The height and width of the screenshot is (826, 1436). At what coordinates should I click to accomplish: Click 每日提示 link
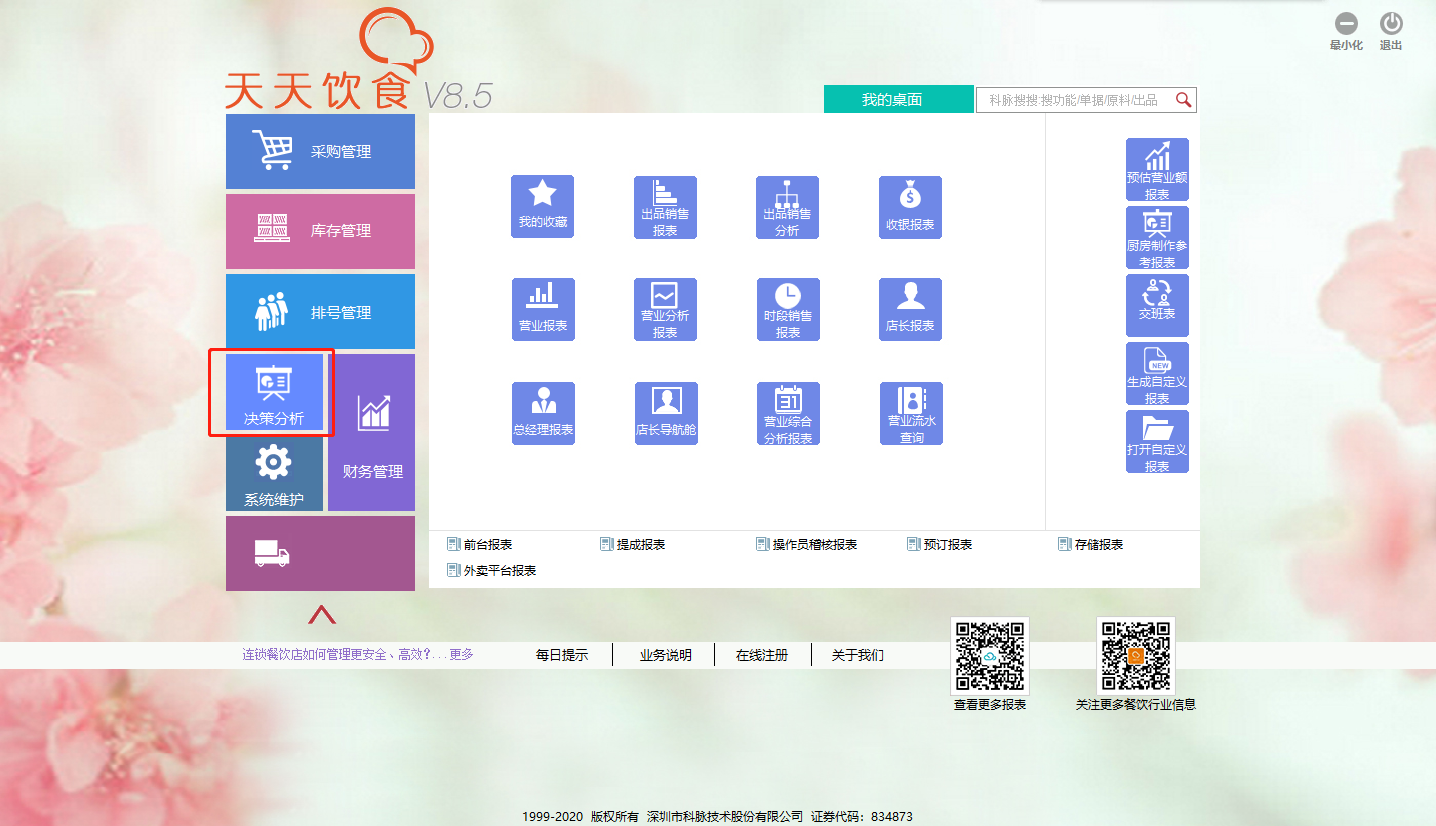pyautogui.click(x=562, y=655)
